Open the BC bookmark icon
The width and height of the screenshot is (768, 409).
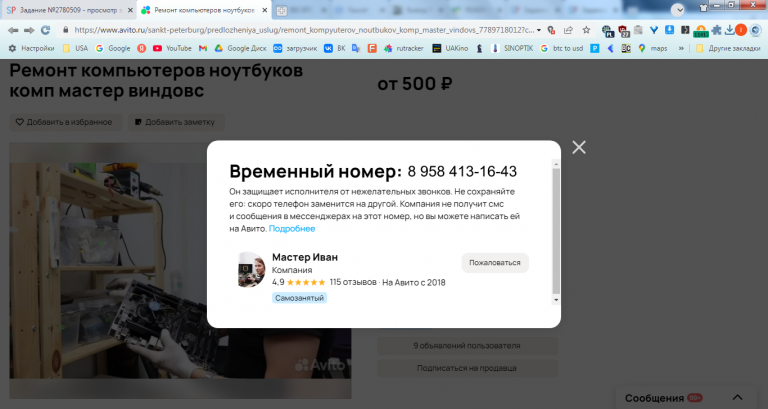pyautogui.click(x=626, y=48)
